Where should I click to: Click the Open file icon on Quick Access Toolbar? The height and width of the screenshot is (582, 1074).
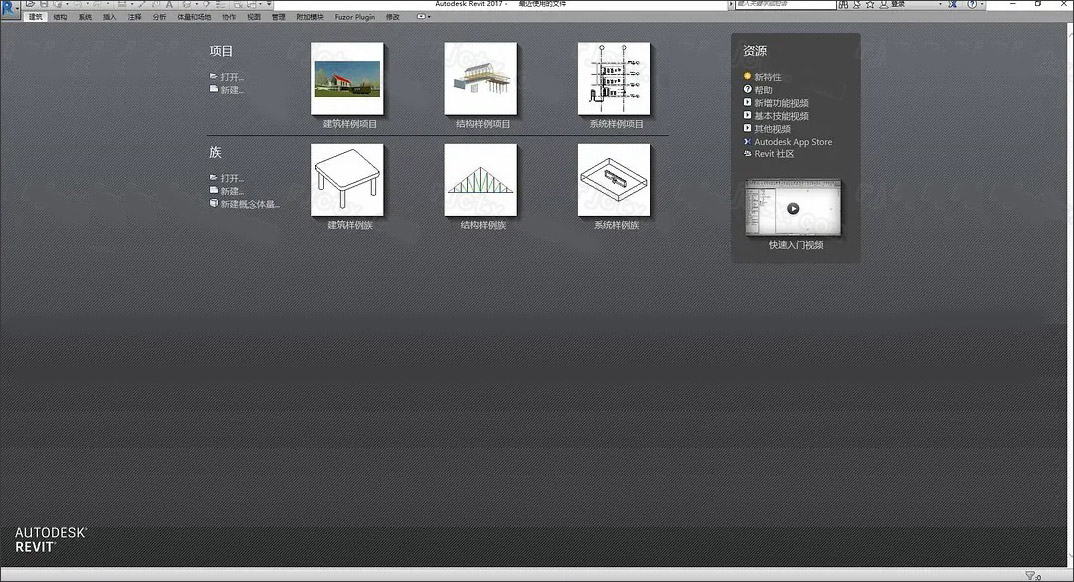(x=31, y=4)
